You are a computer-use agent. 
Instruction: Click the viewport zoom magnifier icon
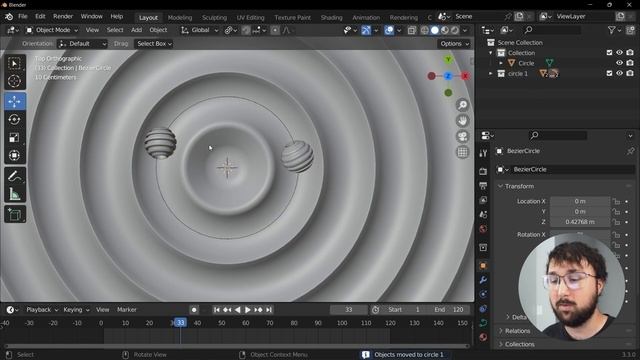(x=462, y=105)
